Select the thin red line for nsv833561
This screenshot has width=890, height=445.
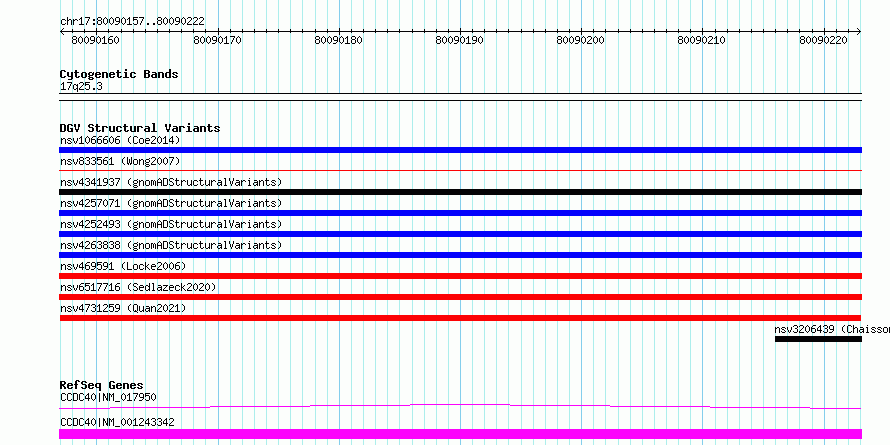[x=460, y=170]
